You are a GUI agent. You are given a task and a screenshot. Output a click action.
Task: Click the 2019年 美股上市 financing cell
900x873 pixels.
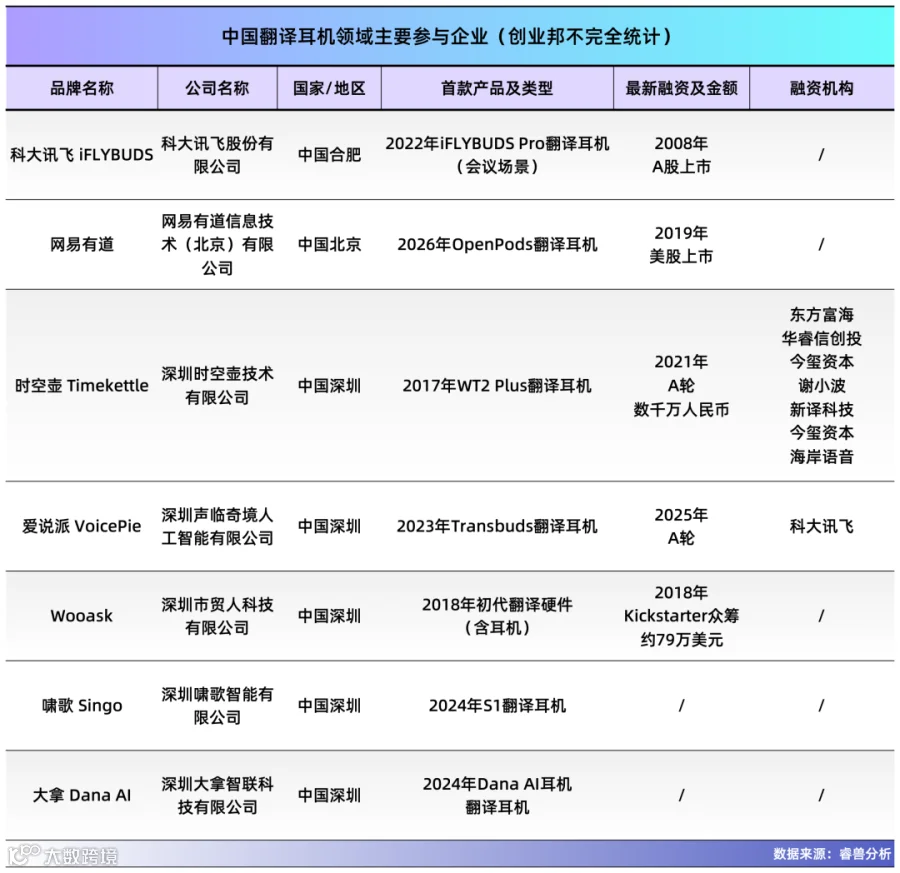pyautogui.click(x=681, y=245)
